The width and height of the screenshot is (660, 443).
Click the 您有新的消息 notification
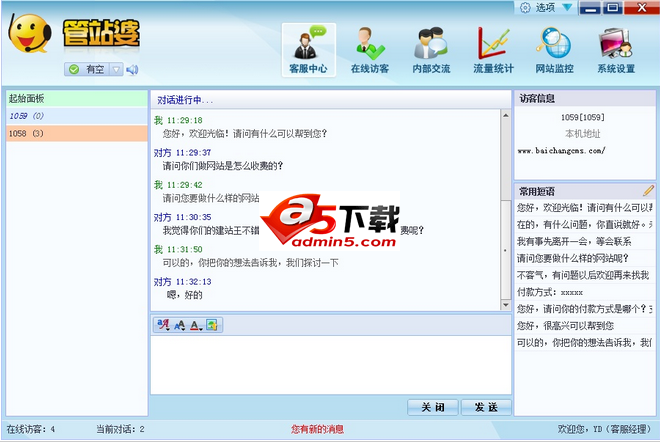pos(317,429)
